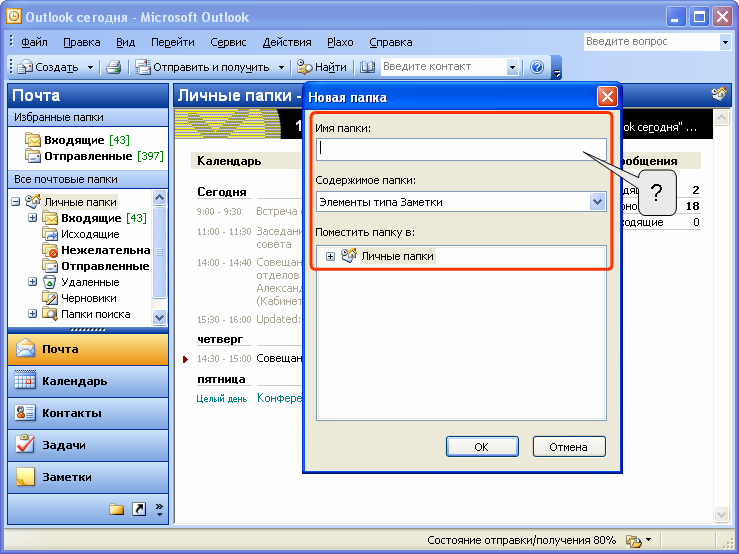The width and height of the screenshot is (739, 554).
Task: Expand the Папки поиска node
Action: click(x=32, y=314)
